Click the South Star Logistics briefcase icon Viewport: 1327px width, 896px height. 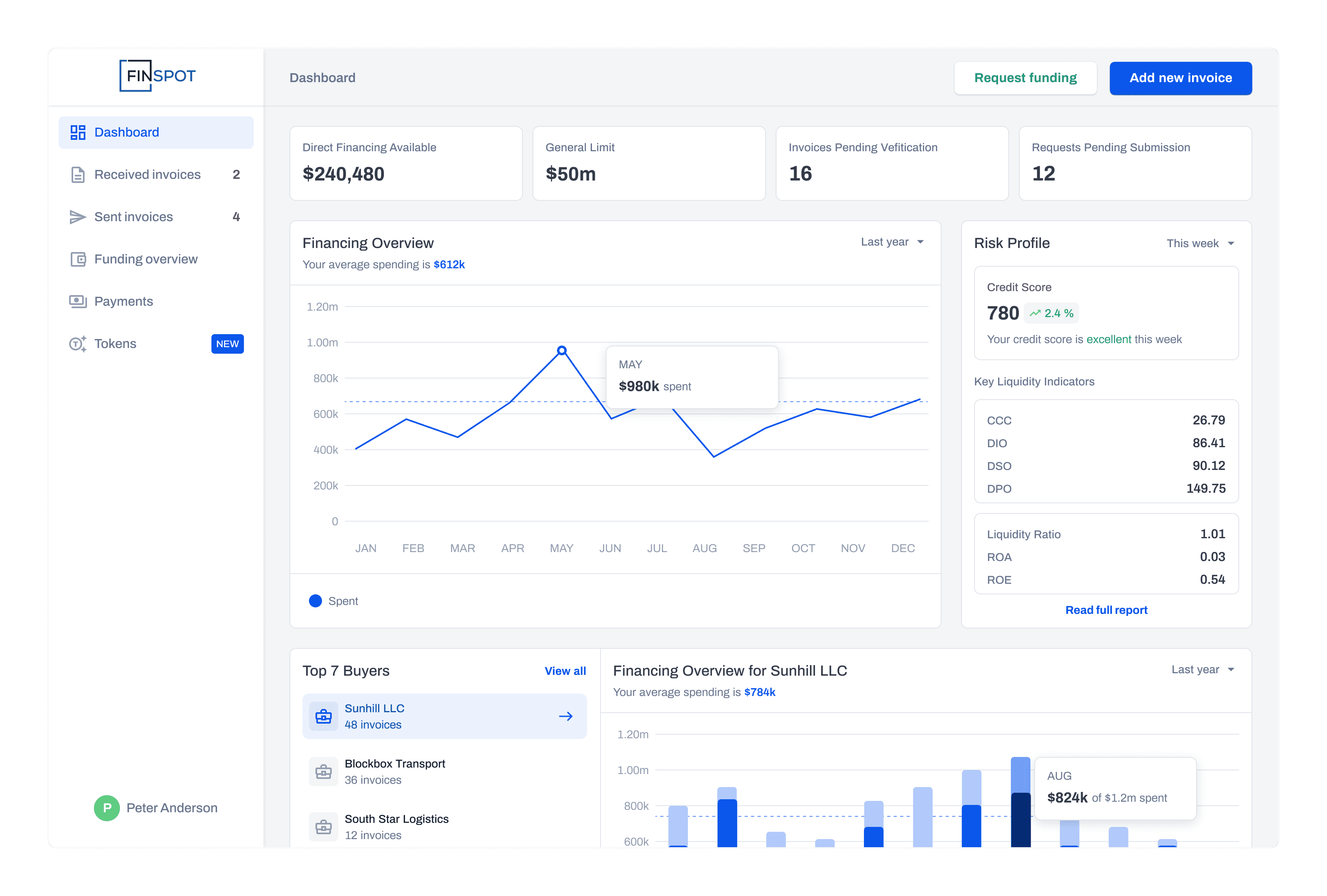pyautogui.click(x=323, y=827)
